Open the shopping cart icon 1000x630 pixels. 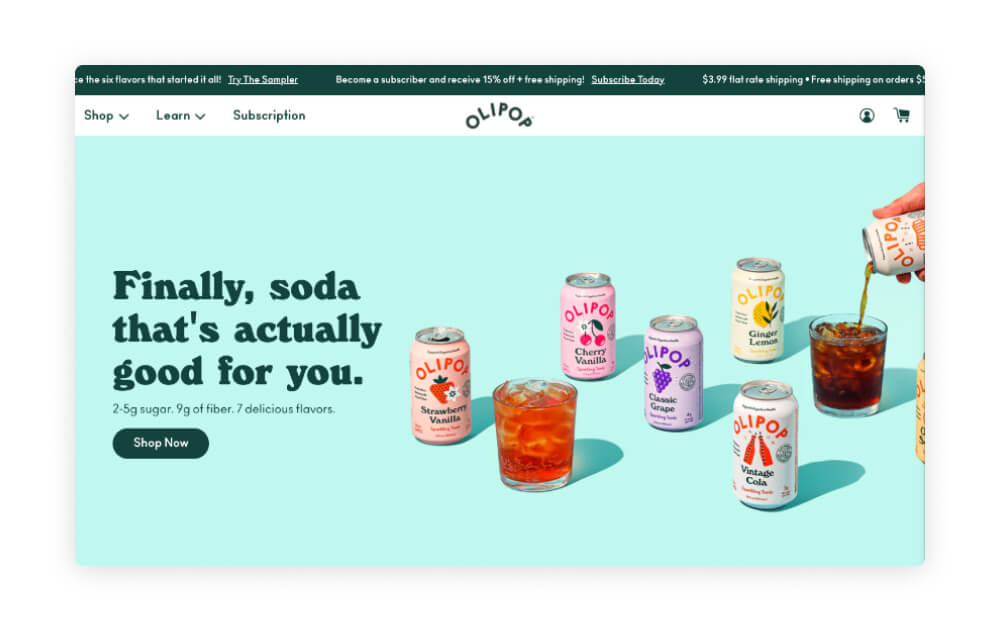point(902,115)
